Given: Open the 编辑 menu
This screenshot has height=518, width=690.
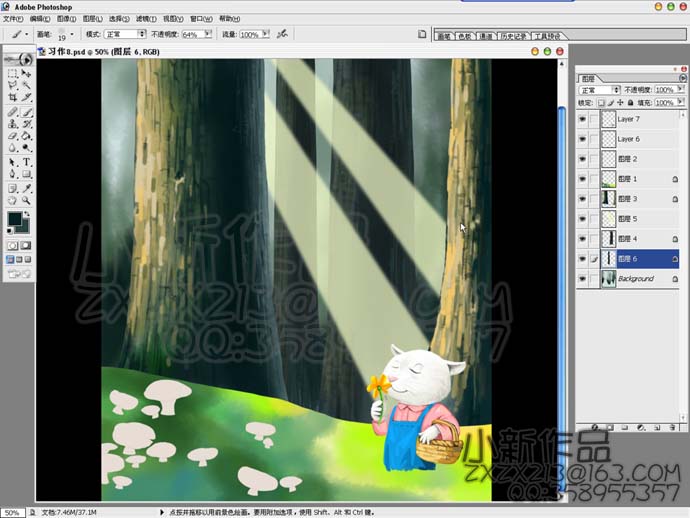Looking at the screenshot, I should tap(40, 19).
